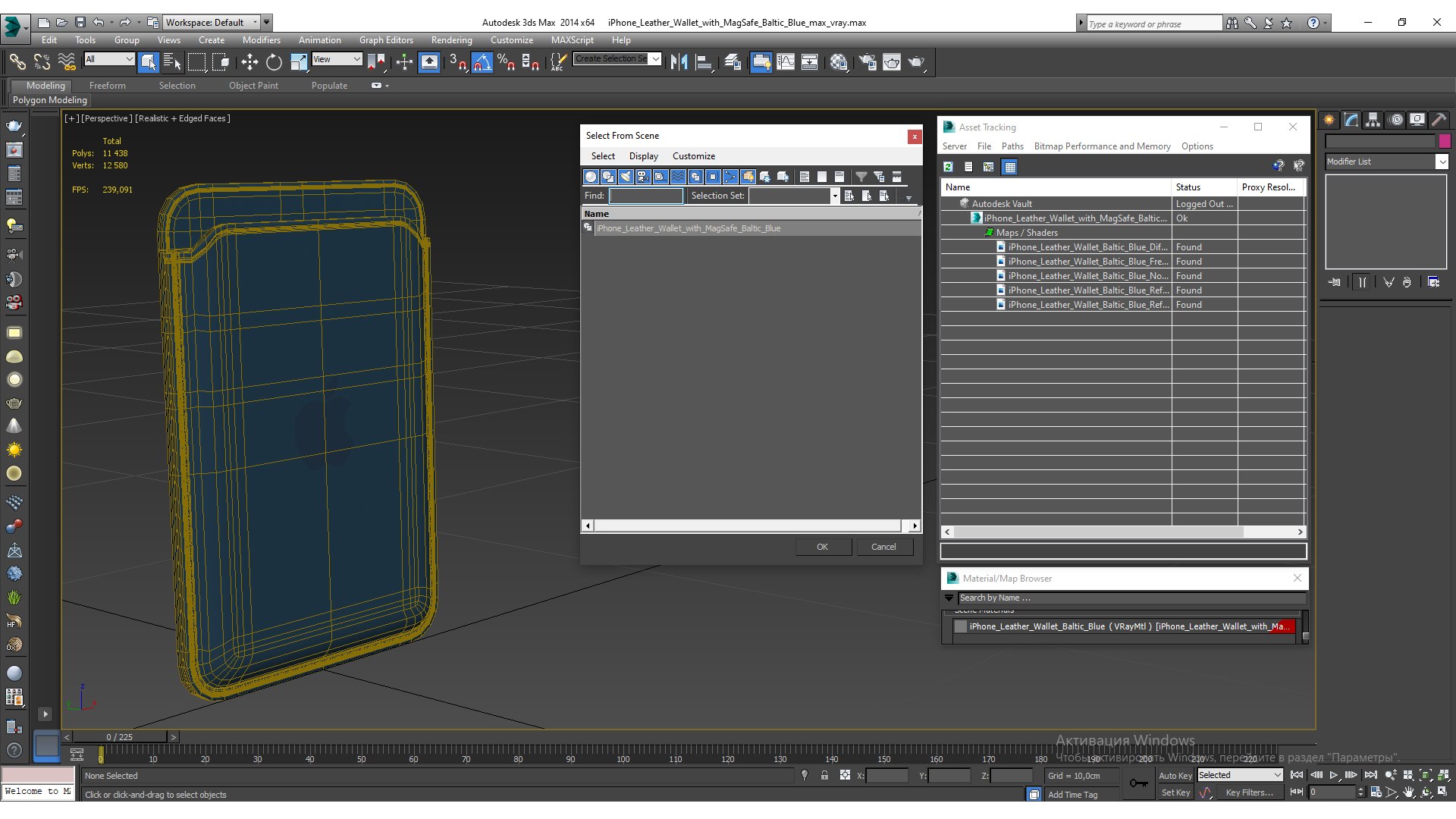This screenshot has width=1456, height=819.
Task: Click the Play Animation button
Action: coord(1333,775)
